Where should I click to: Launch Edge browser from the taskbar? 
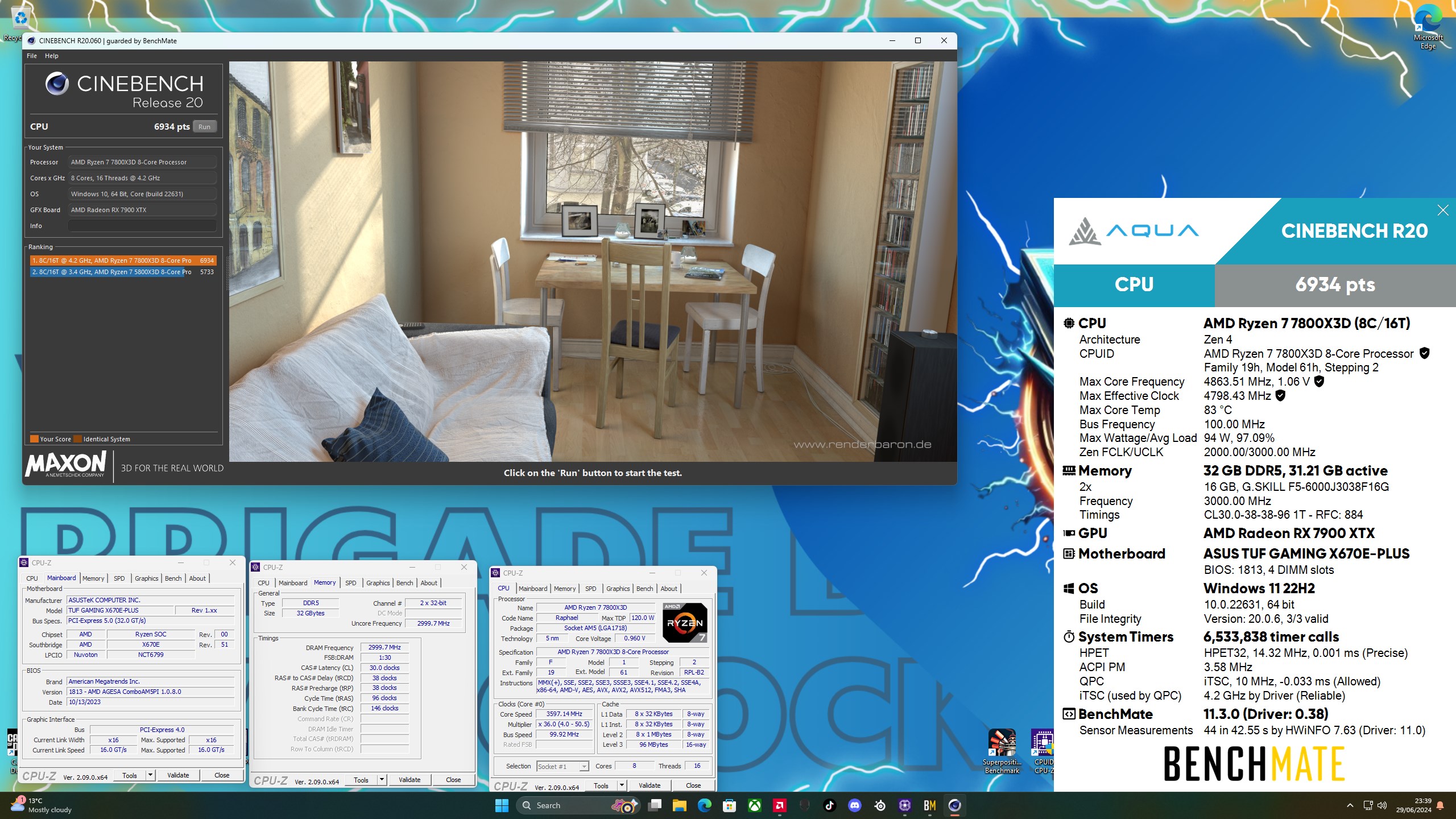705,805
